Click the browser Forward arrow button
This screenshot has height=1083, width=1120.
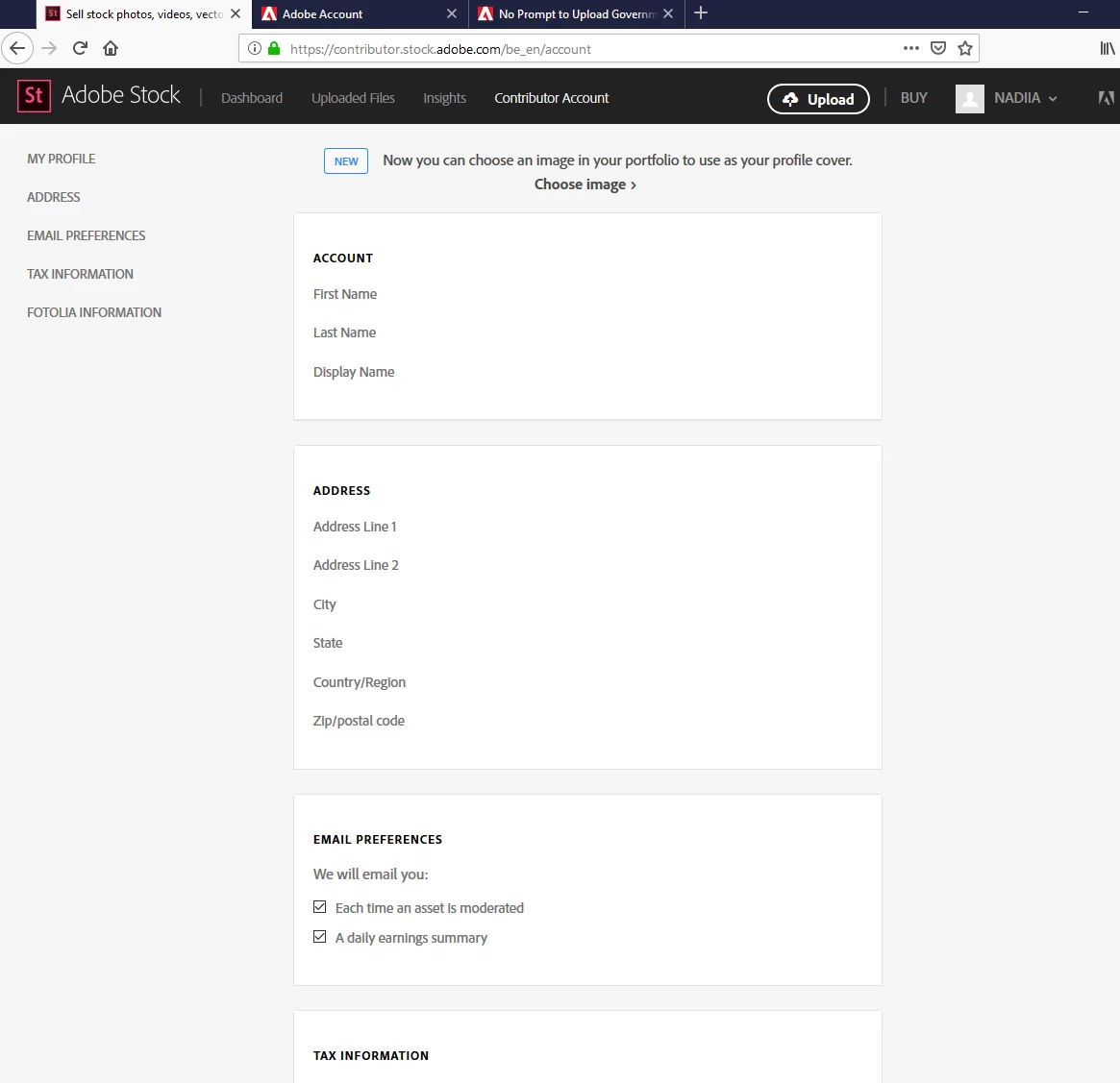[x=49, y=49]
